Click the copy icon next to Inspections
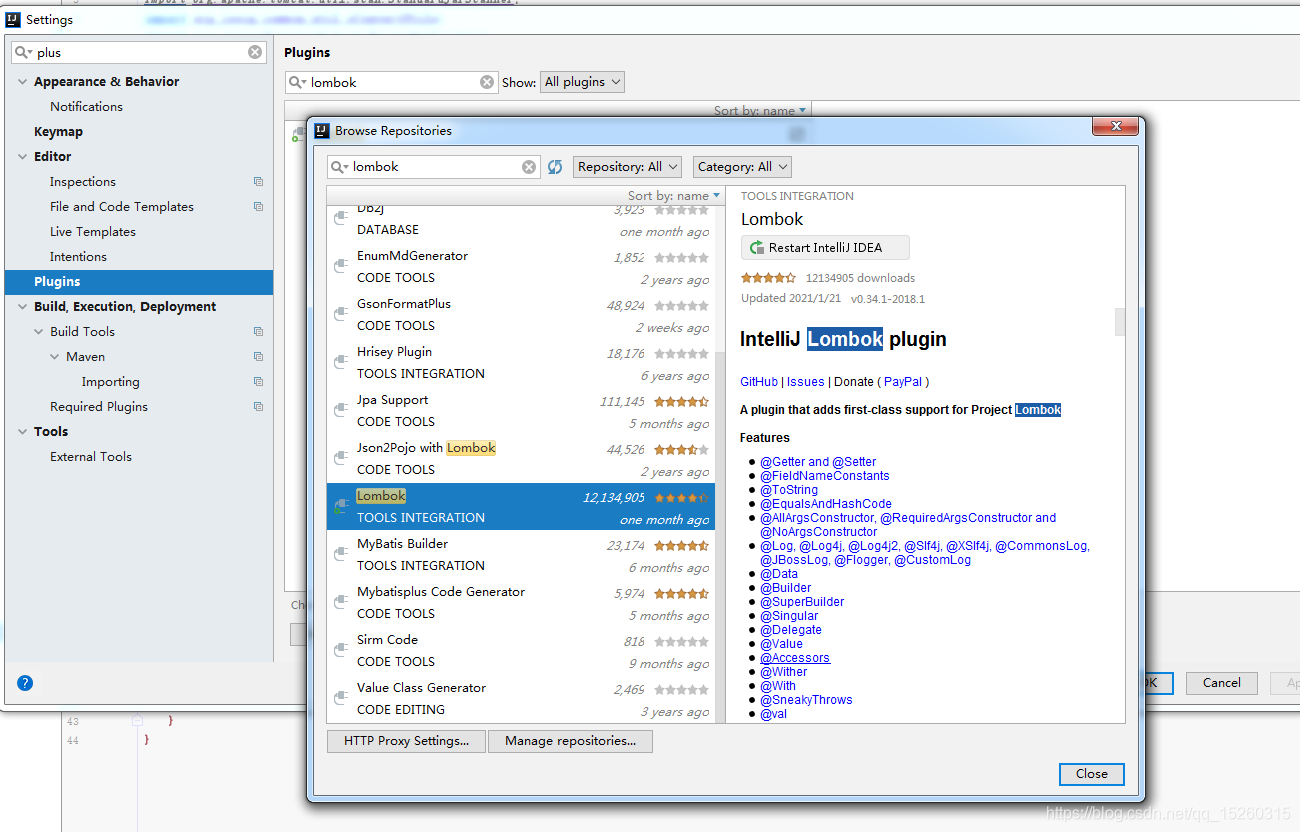 [x=258, y=182]
